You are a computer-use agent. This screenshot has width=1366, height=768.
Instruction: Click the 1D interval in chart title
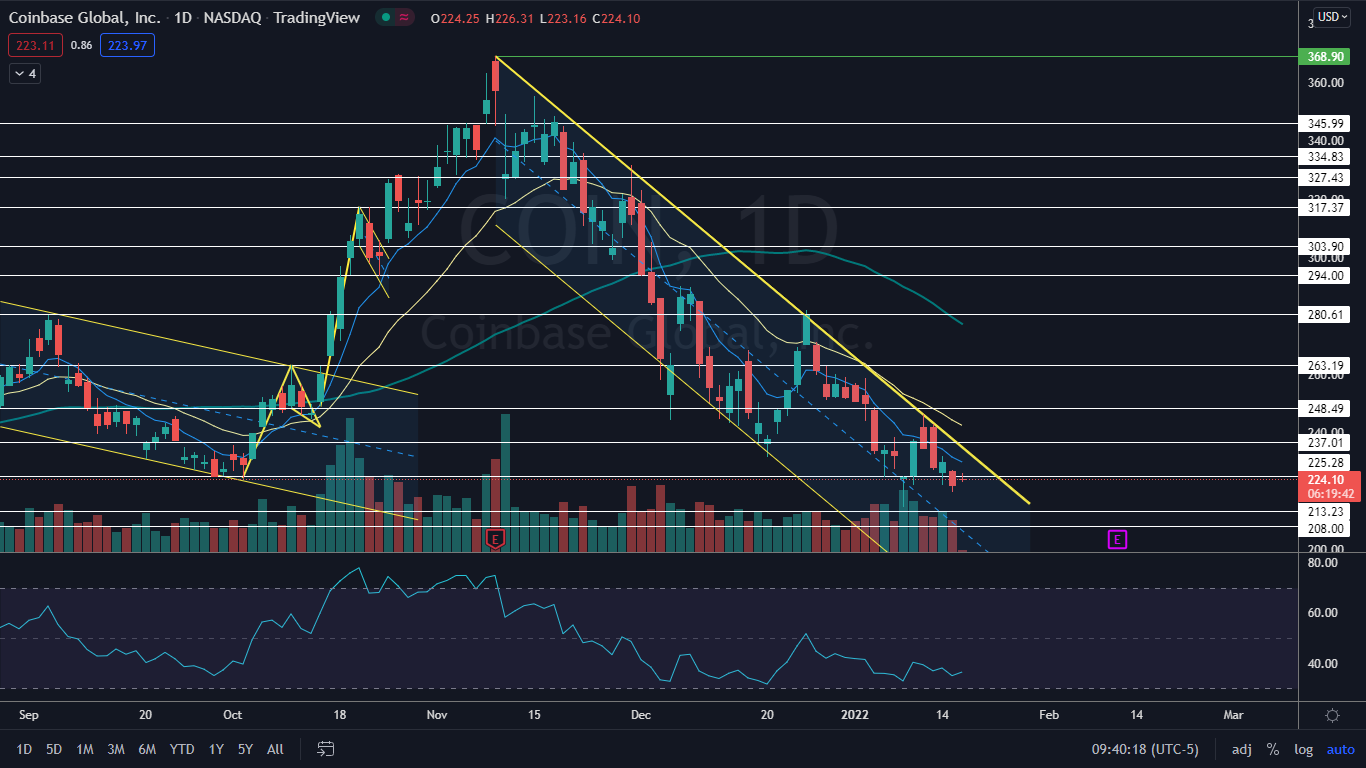point(181,18)
